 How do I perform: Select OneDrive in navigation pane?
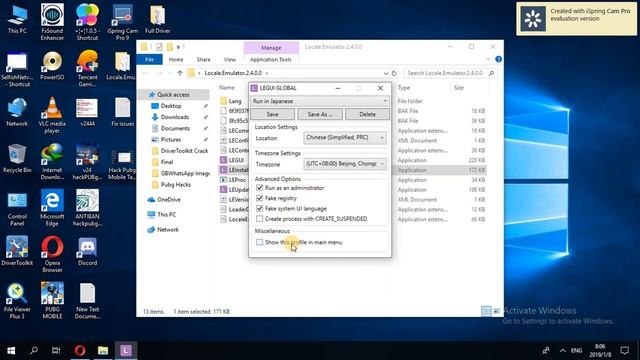coord(169,200)
